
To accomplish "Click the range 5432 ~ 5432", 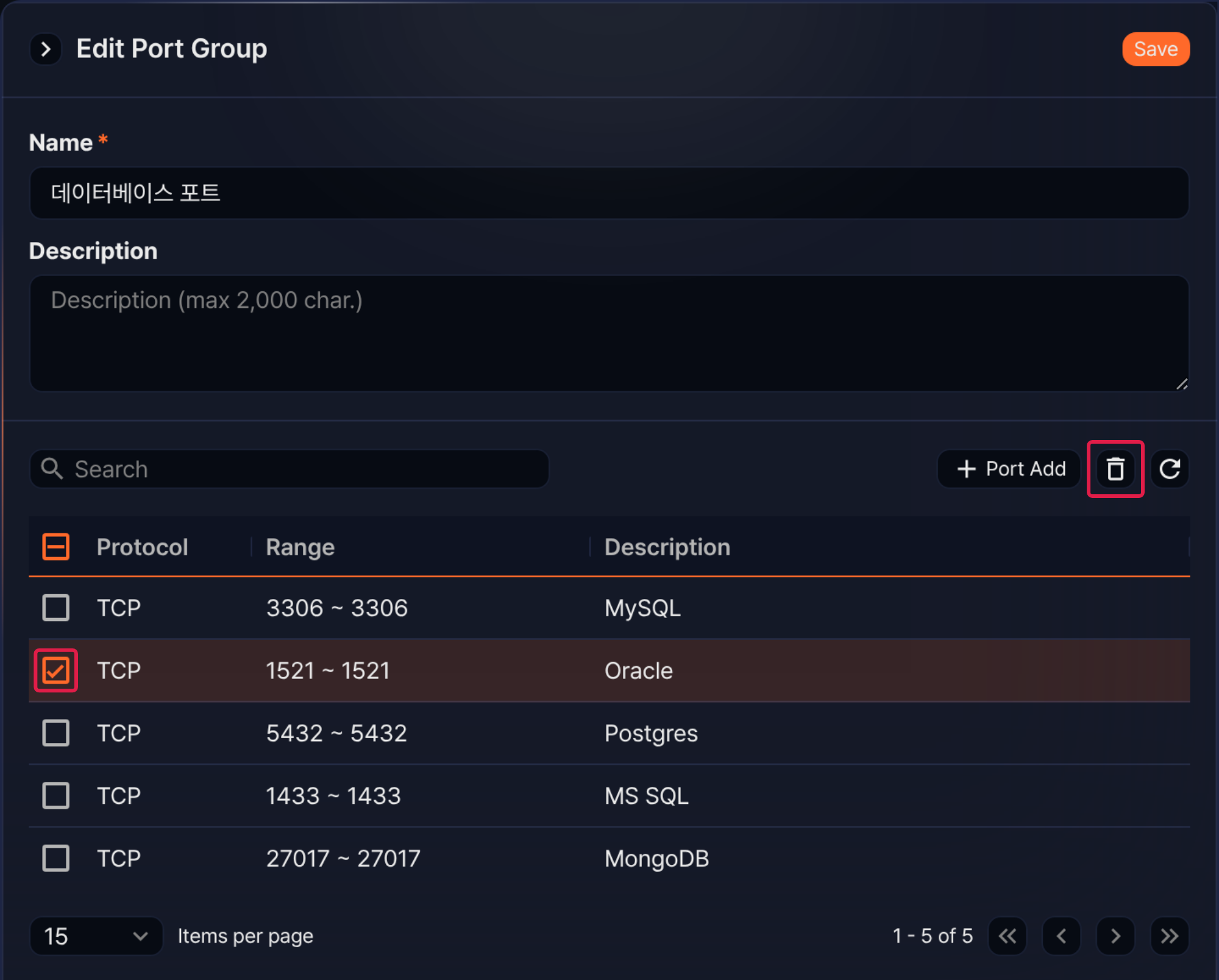I will pos(336,733).
